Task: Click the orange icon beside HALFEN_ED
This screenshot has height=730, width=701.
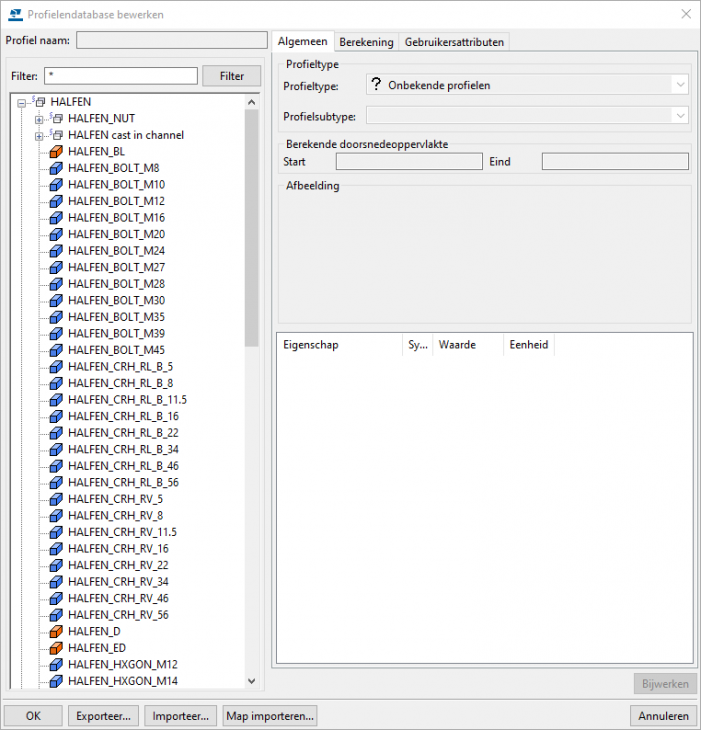Action: point(56,648)
